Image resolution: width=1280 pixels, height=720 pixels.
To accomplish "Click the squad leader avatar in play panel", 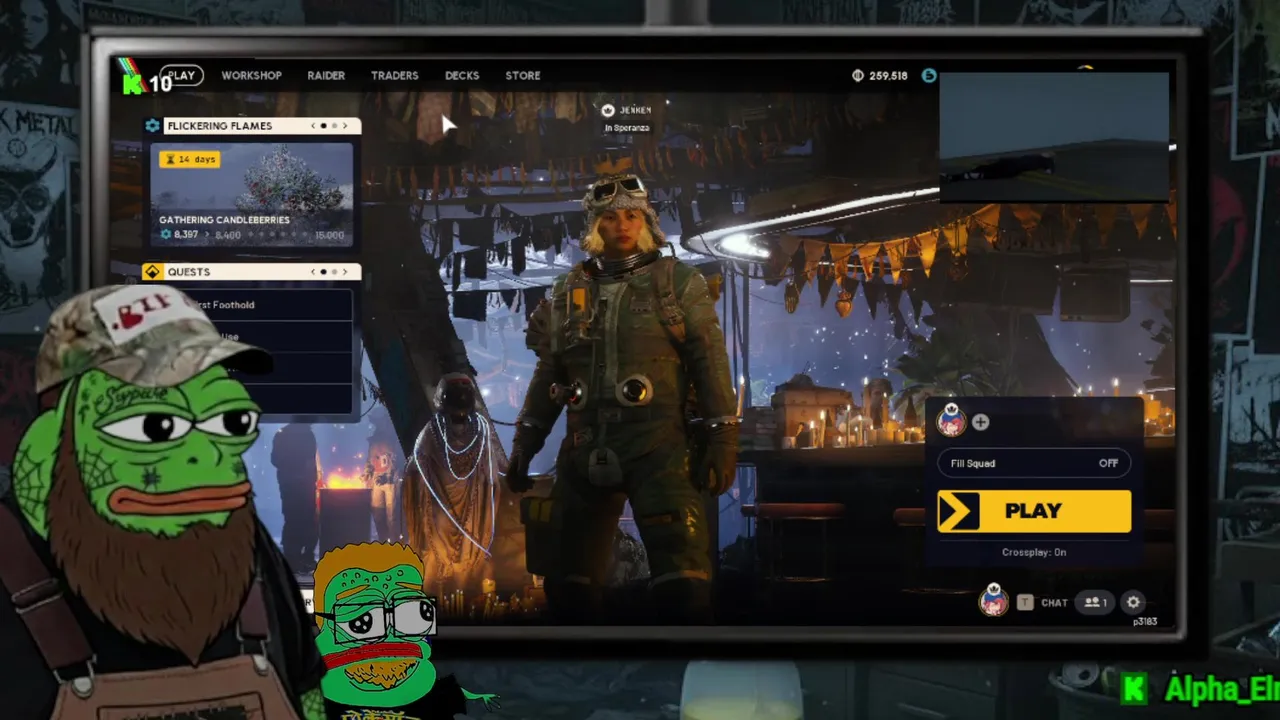I will [951, 421].
